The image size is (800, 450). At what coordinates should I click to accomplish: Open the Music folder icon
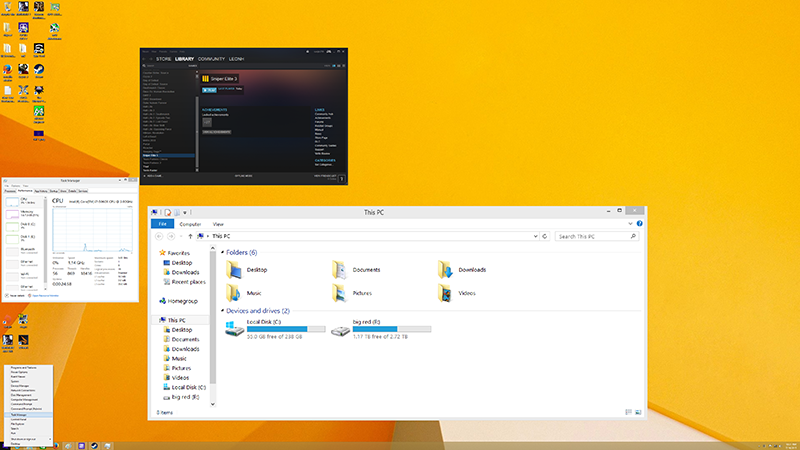[x=235, y=293]
